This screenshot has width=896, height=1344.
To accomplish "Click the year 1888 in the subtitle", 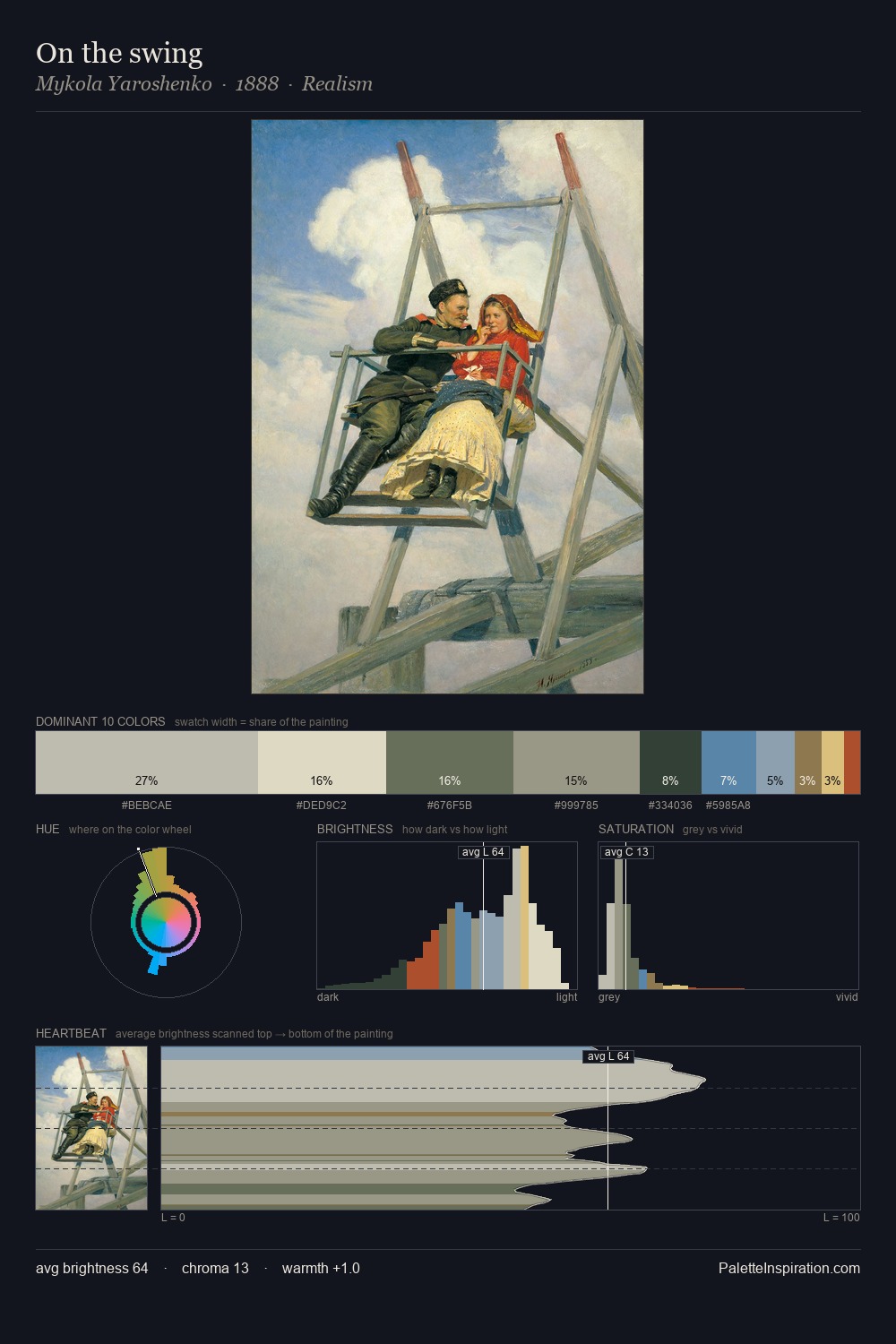I will [256, 84].
